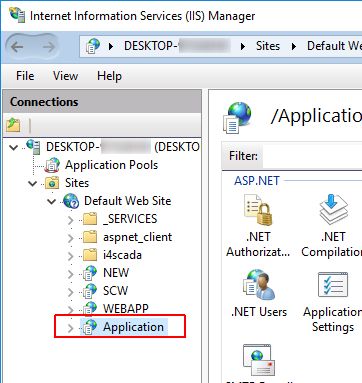Select the DESKTOP server label in tree
The height and width of the screenshot is (383, 362).
coord(122,147)
